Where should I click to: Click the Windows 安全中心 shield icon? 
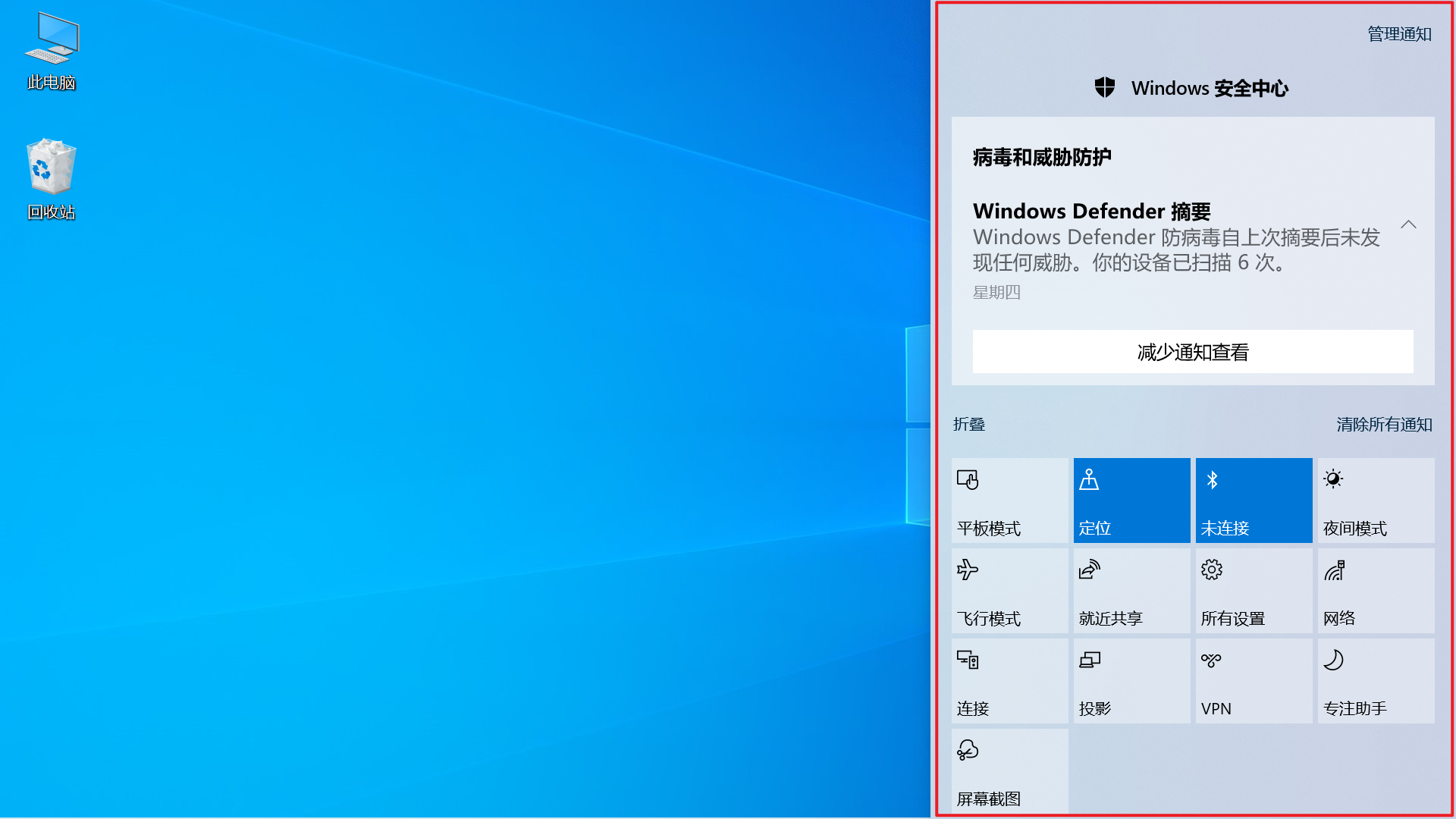(1105, 88)
